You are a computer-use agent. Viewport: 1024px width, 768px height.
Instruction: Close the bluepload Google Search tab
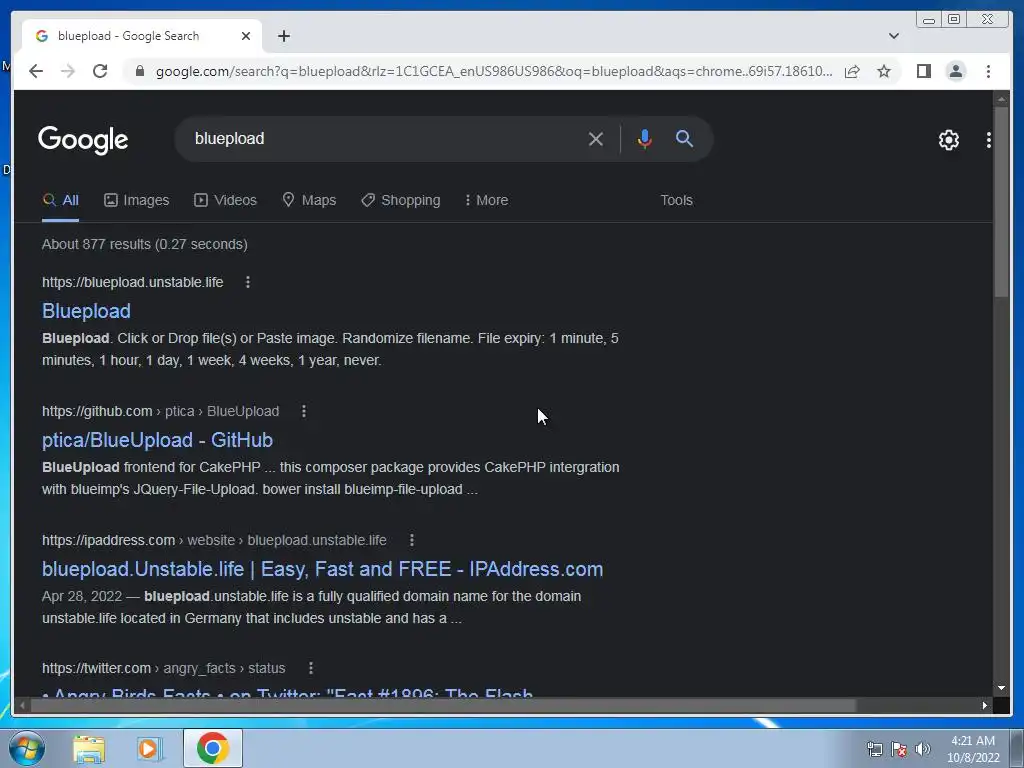[246, 36]
